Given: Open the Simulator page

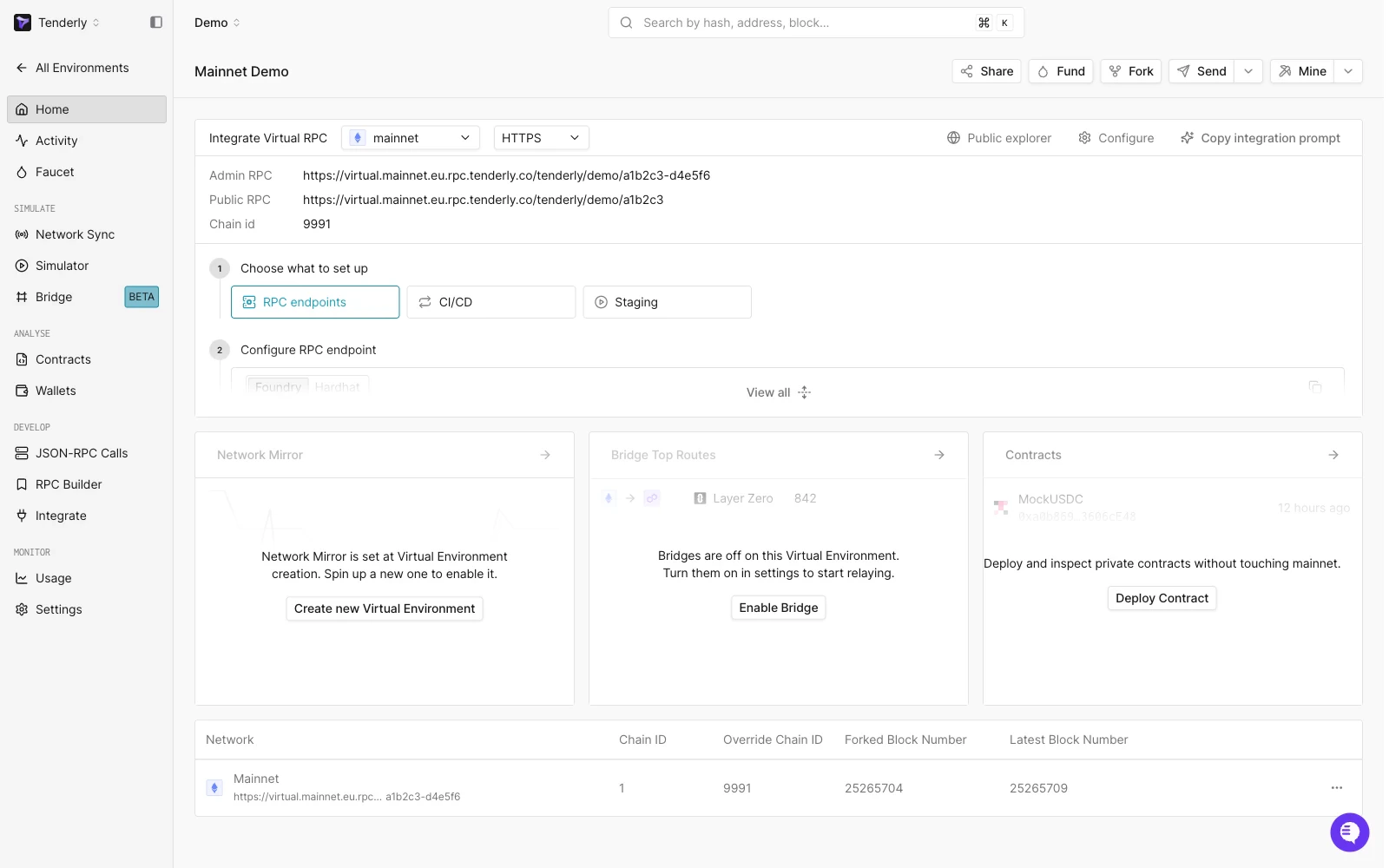Looking at the screenshot, I should point(87,266).
